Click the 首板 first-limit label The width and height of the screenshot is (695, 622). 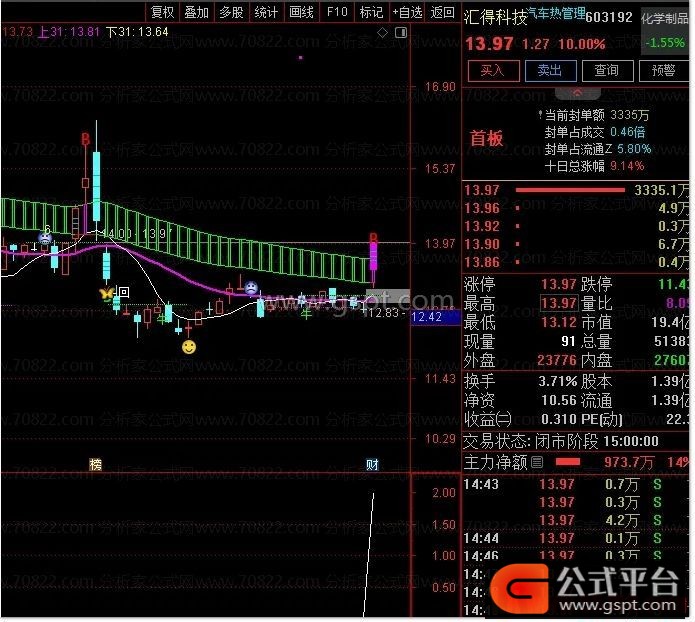(x=486, y=139)
